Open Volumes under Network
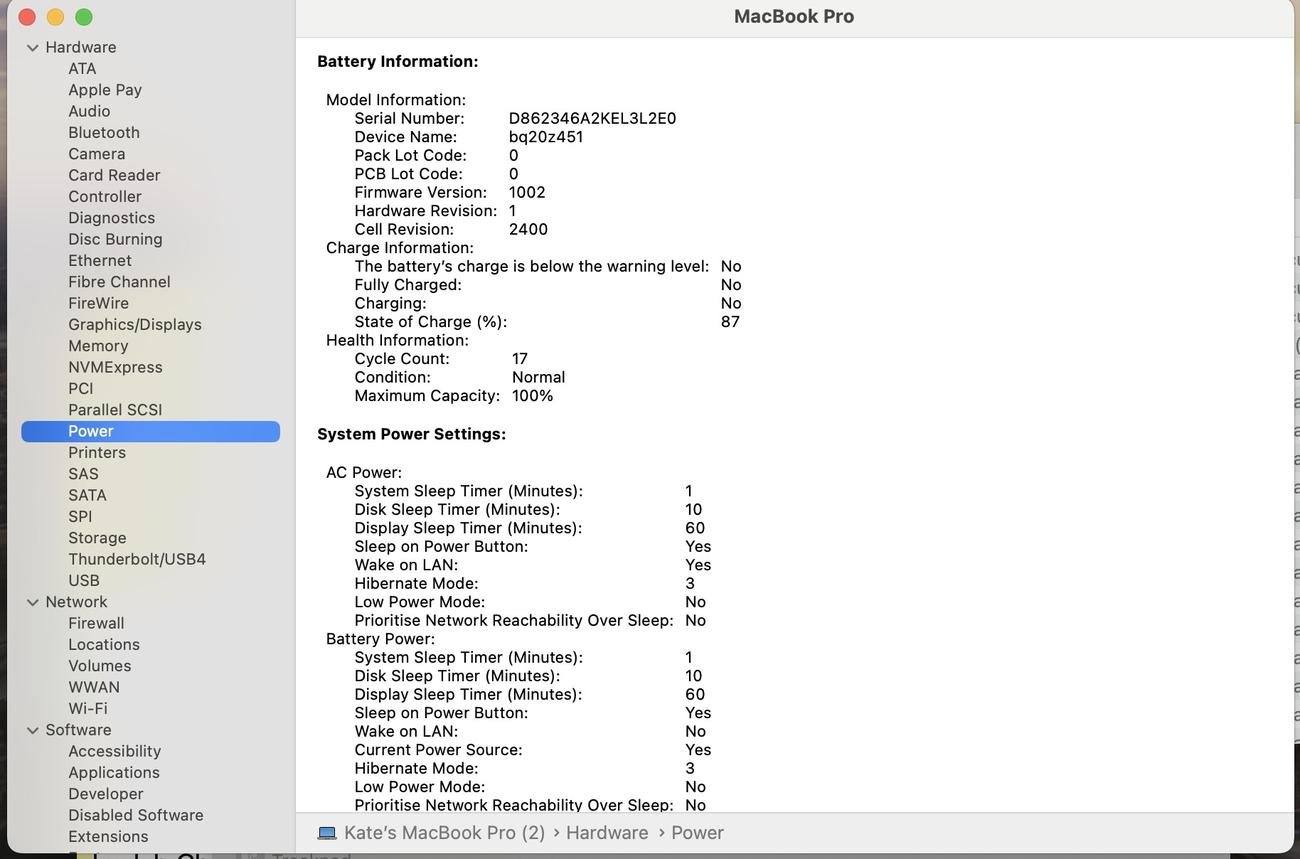Screen dimensions: 1300x859 click(x=100, y=666)
